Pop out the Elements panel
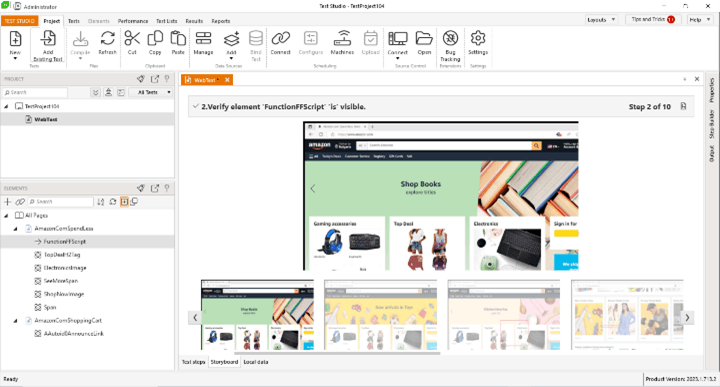 click(155, 188)
